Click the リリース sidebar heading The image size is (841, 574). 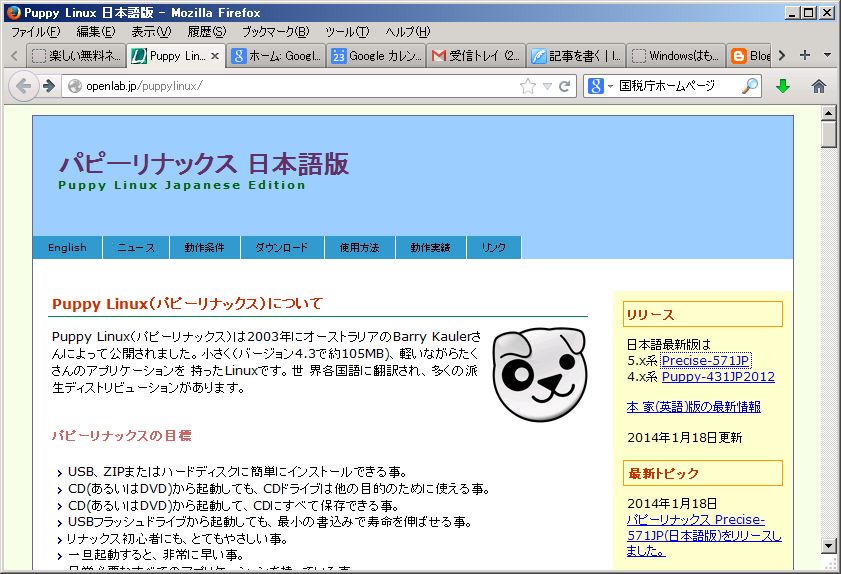(703, 314)
